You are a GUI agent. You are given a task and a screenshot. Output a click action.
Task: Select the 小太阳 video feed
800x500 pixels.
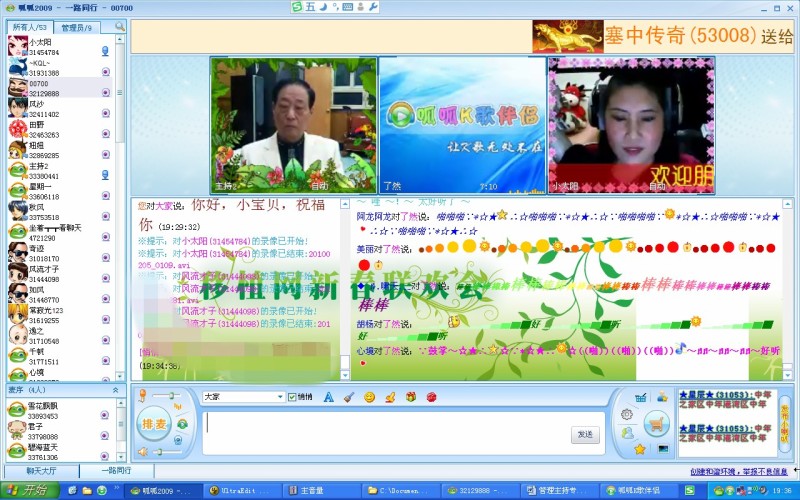click(x=631, y=125)
